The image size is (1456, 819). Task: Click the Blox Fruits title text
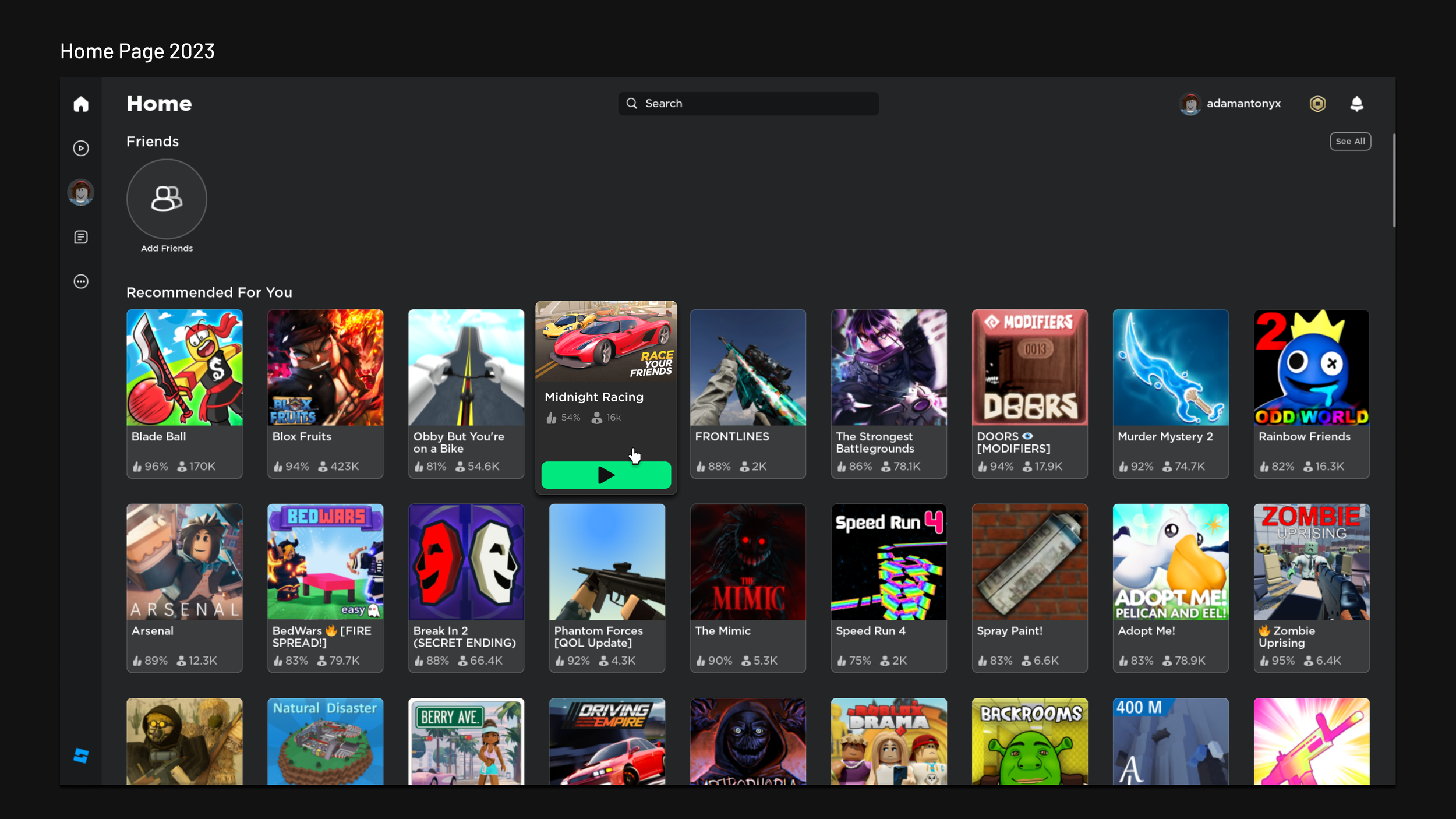point(302,436)
